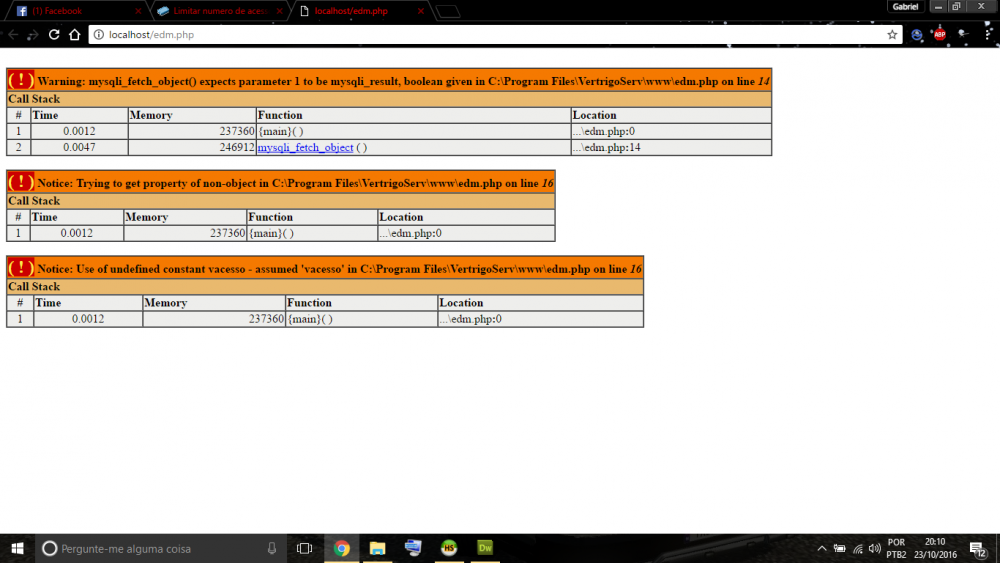Click the memory value 246912
The height and width of the screenshot is (563, 1000).
[237, 147]
